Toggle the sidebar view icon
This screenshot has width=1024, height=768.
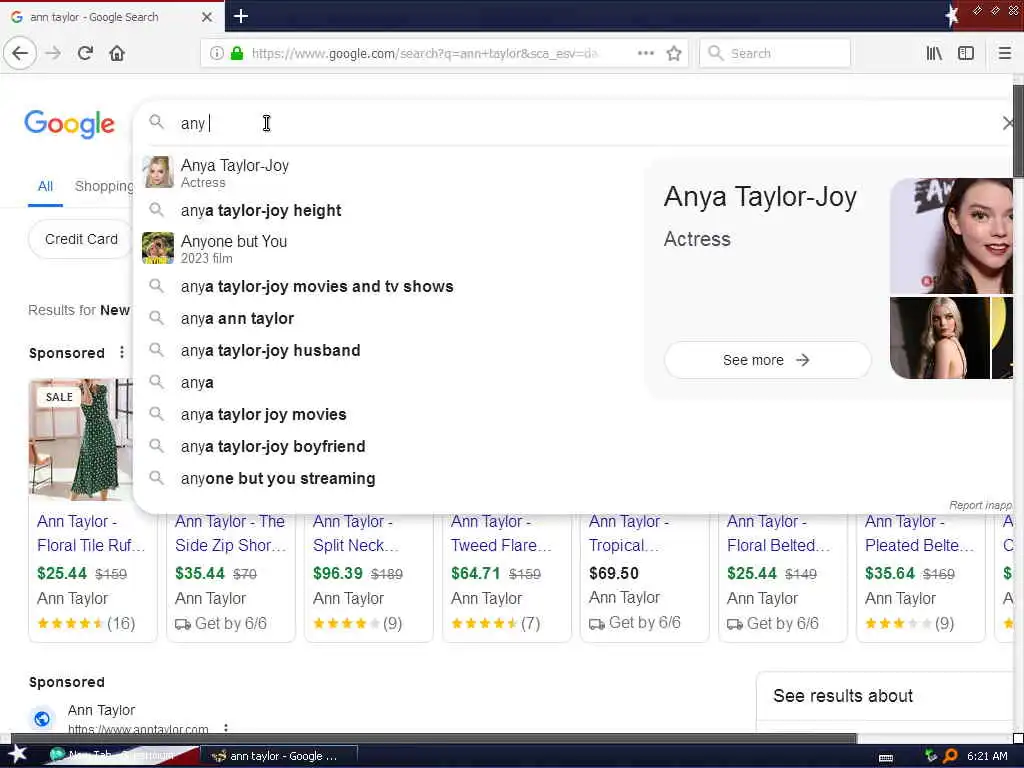(x=966, y=53)
